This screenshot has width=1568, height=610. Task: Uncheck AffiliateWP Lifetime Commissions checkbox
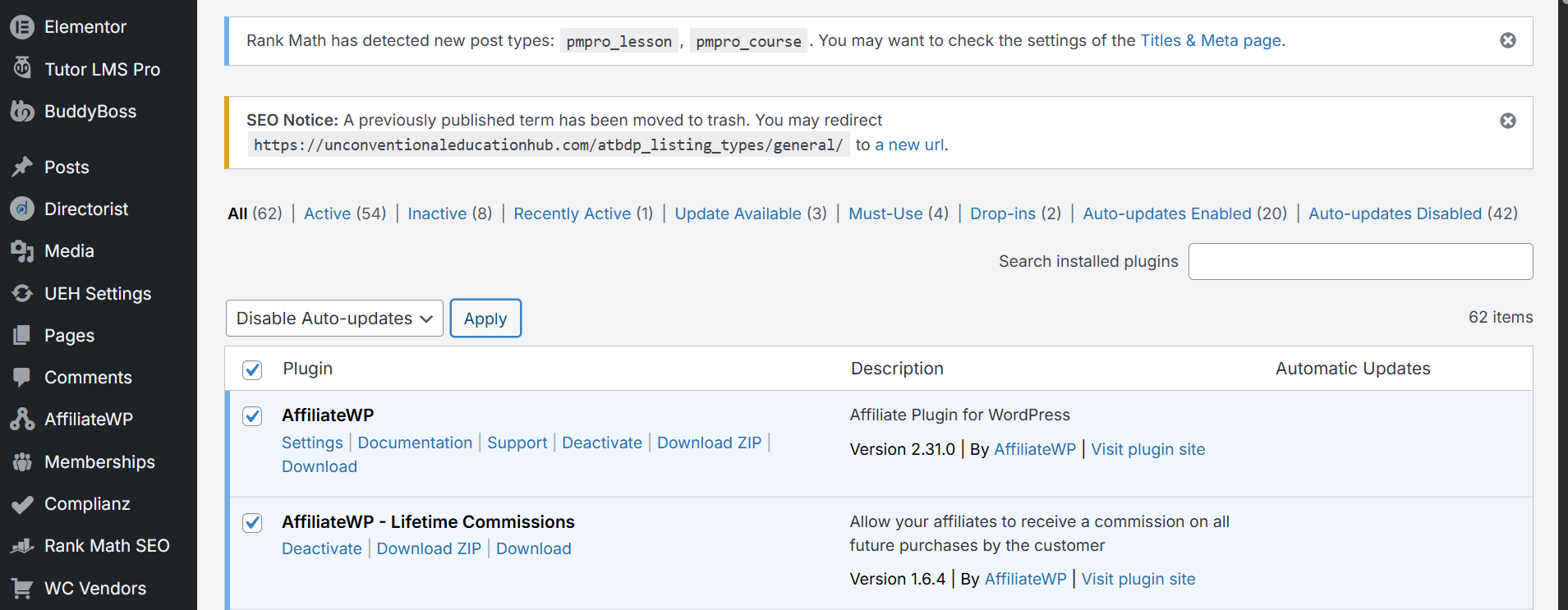tap(252, 523)
